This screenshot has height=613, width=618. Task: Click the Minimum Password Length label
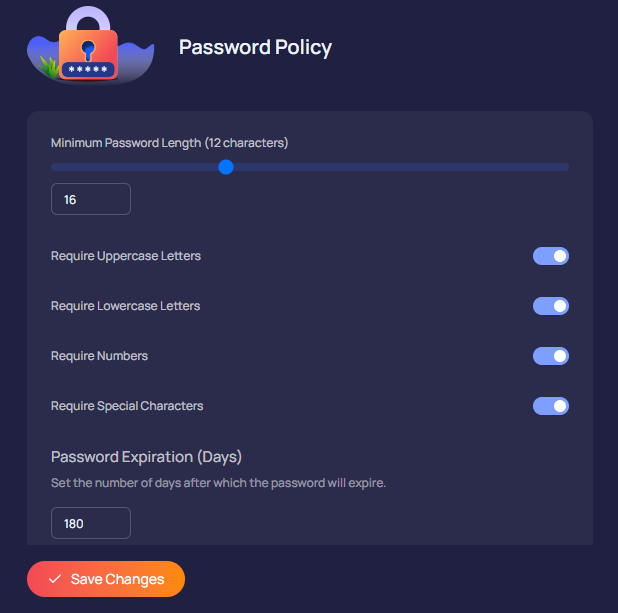click(169, 143)
